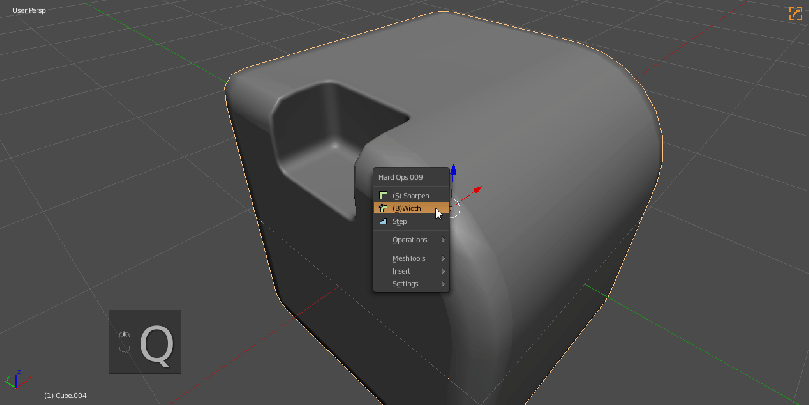Click the mouse icon in screencast overlay
Screen dimensions: 809x405
[124, 341]
